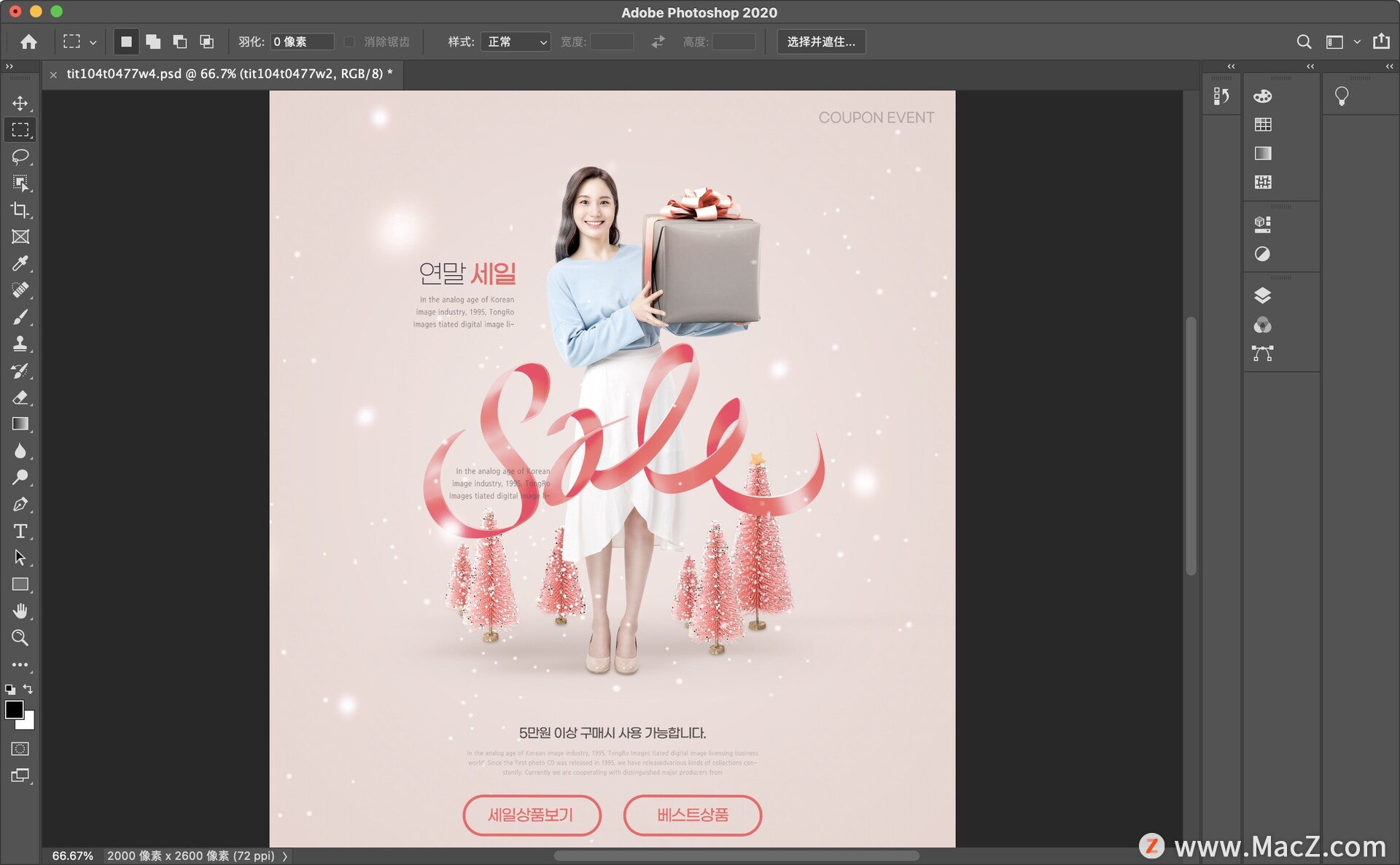The image size is (1400, 865).
Task: Select the Eyedropper tool
Action: click(x=20, y=263)
